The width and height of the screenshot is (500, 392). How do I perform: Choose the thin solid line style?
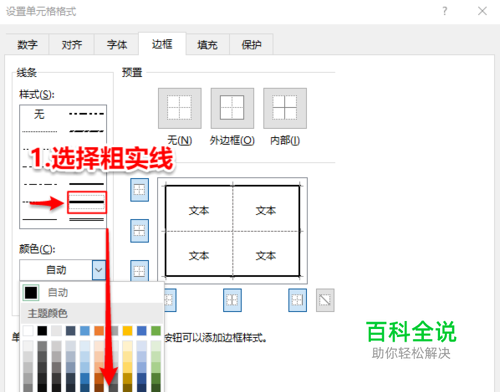pos(40,220)
